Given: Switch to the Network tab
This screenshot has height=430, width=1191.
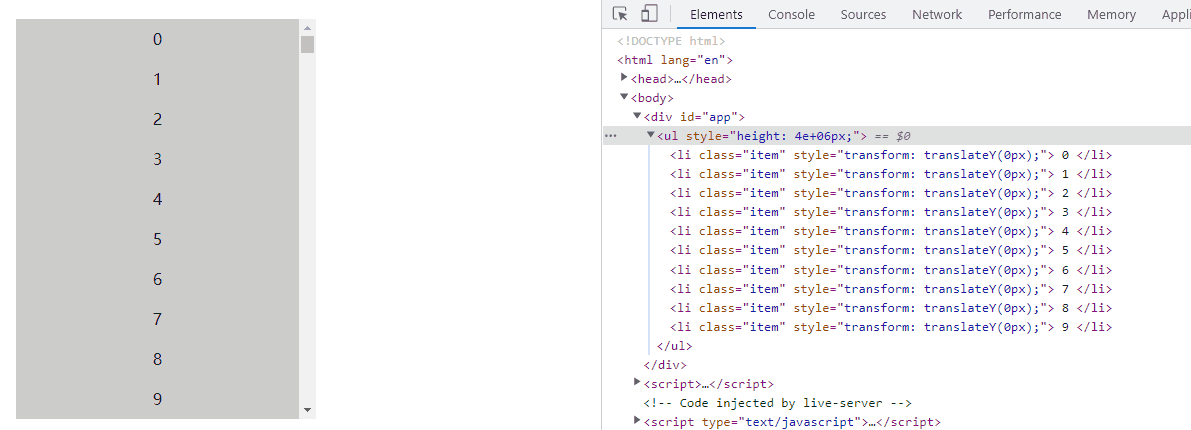Looking at the screenshot, I should point(937,14).
